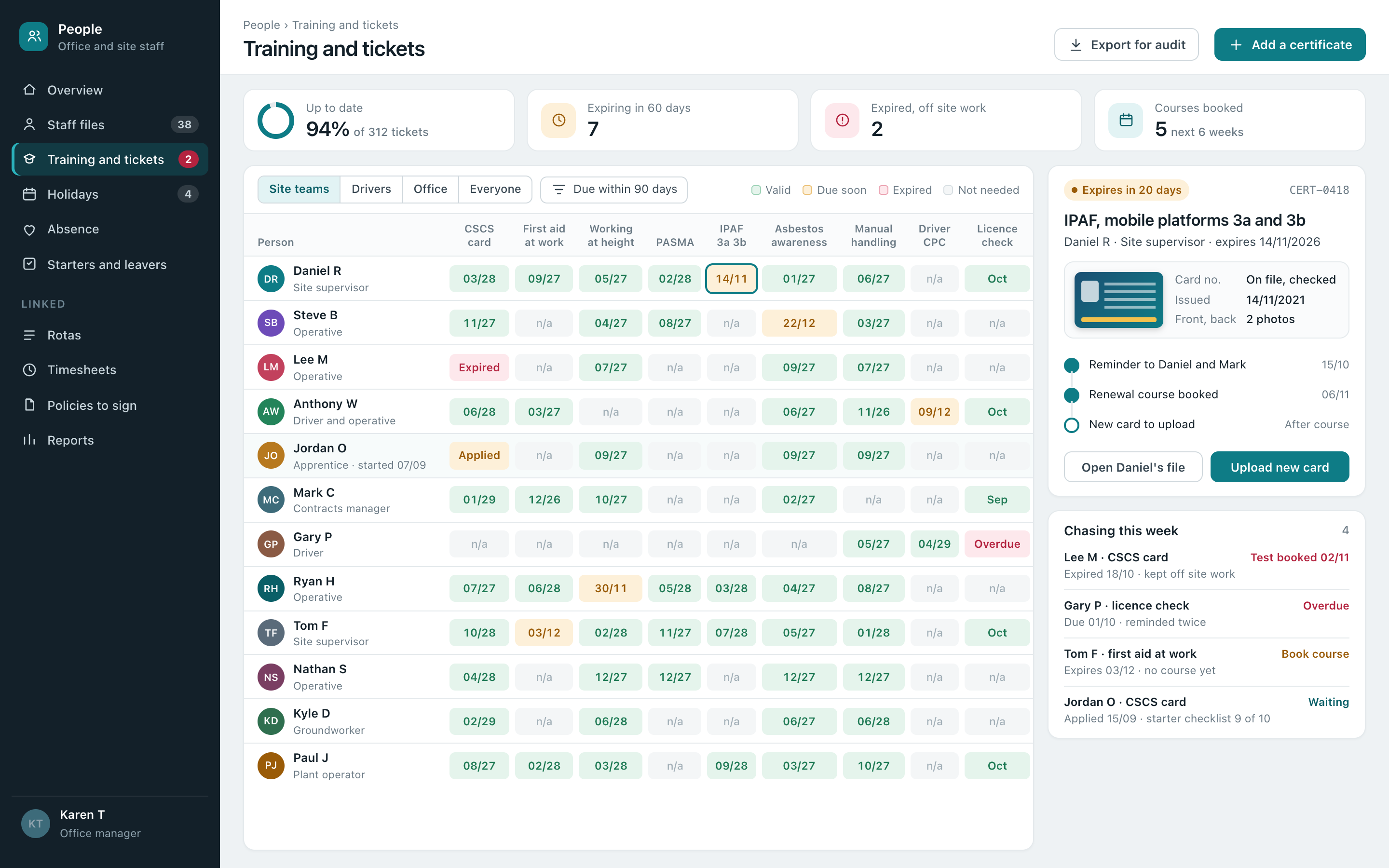Click the Policies to sign document icon
Screen dimensions: 1389x868
pos(29,405)
